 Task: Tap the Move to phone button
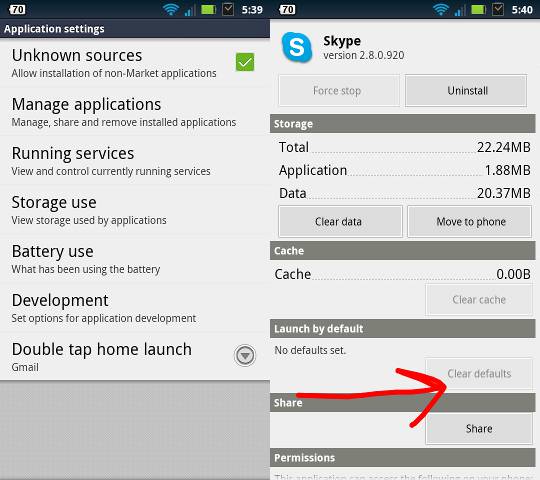[469, 221]
